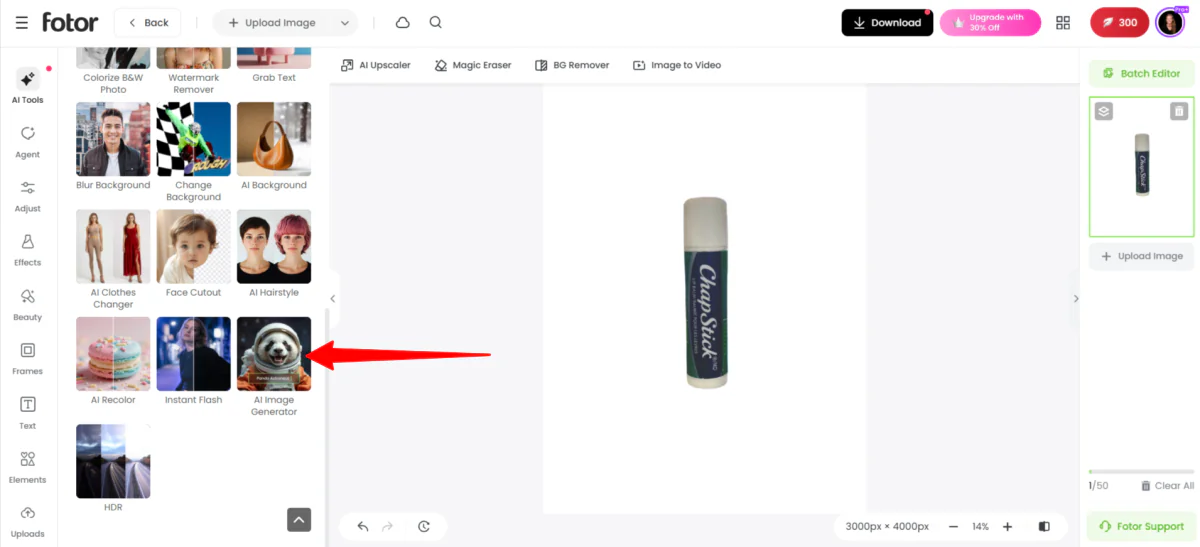This screenshot has width=1200, height=547.
Task: Select the Change Background tool
Action: (x=193, y=152)
